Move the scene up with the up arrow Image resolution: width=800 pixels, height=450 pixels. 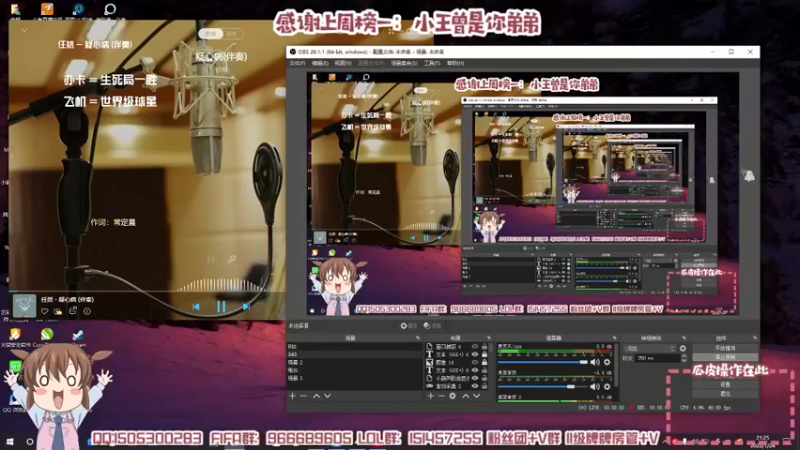316,396
